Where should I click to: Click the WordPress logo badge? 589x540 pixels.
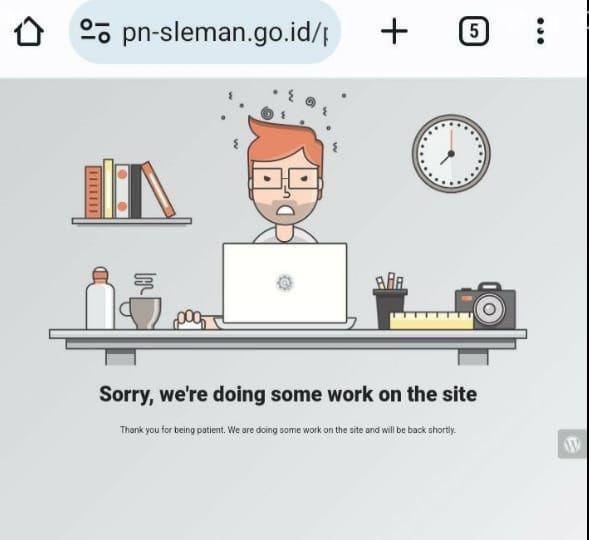[x=572, y=444]
